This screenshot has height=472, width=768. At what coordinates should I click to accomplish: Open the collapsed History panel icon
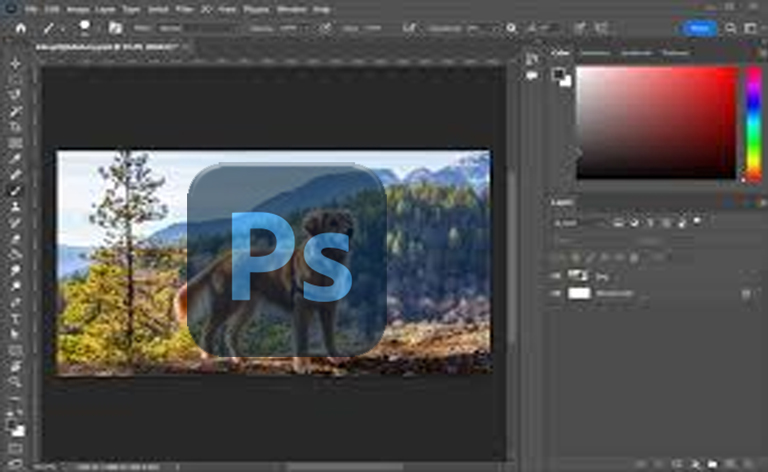coord(531,59)
